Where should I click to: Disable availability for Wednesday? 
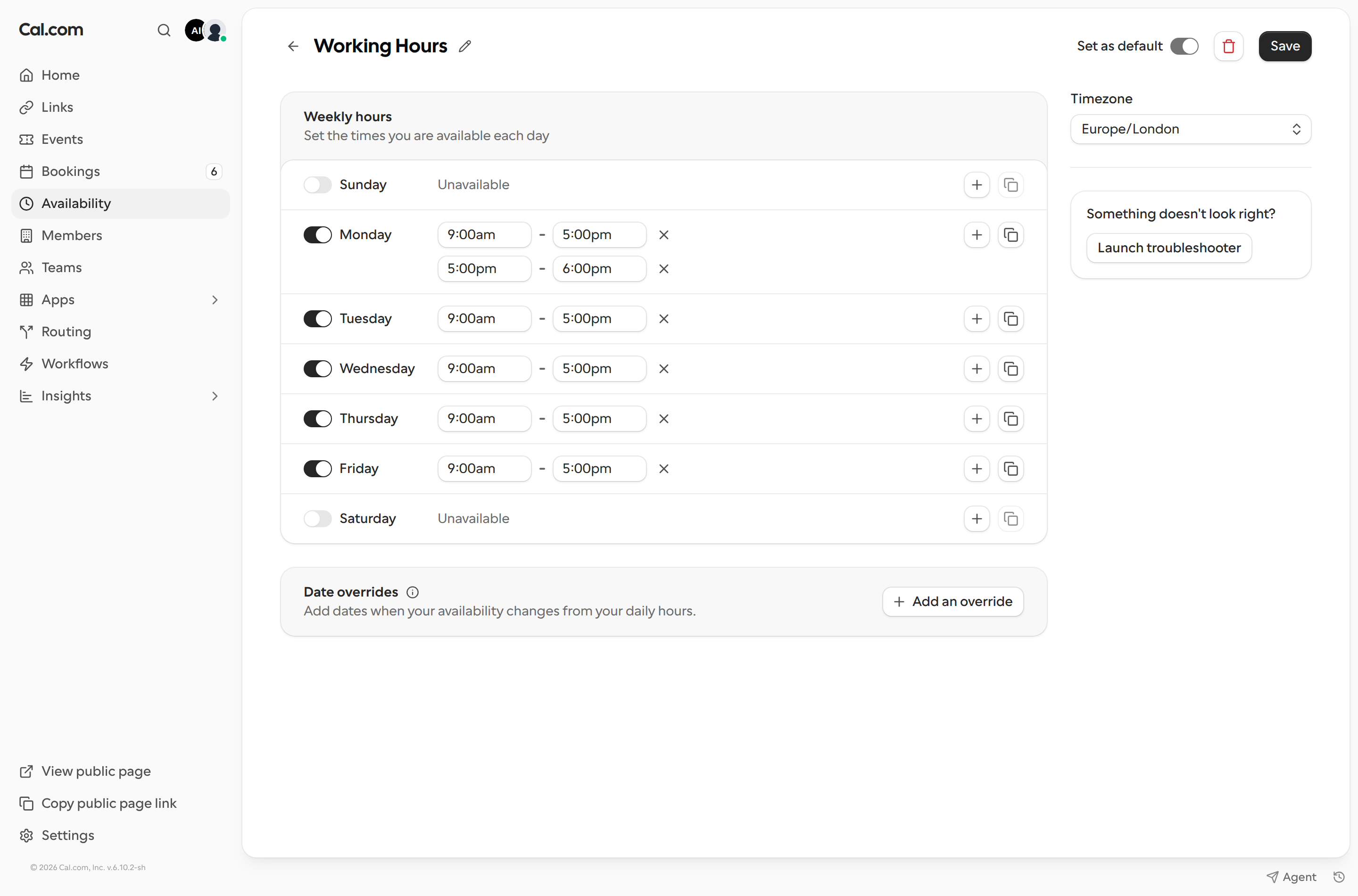317,369
